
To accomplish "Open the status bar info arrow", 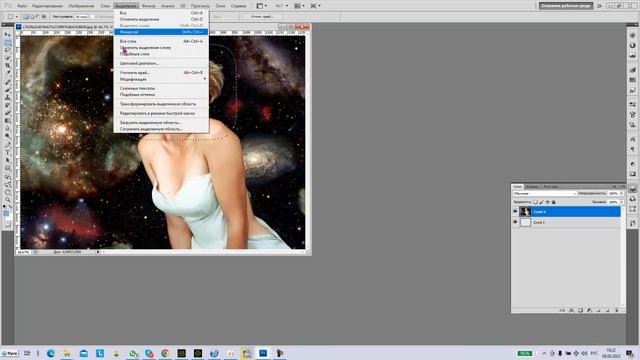I will pos(98,252).
